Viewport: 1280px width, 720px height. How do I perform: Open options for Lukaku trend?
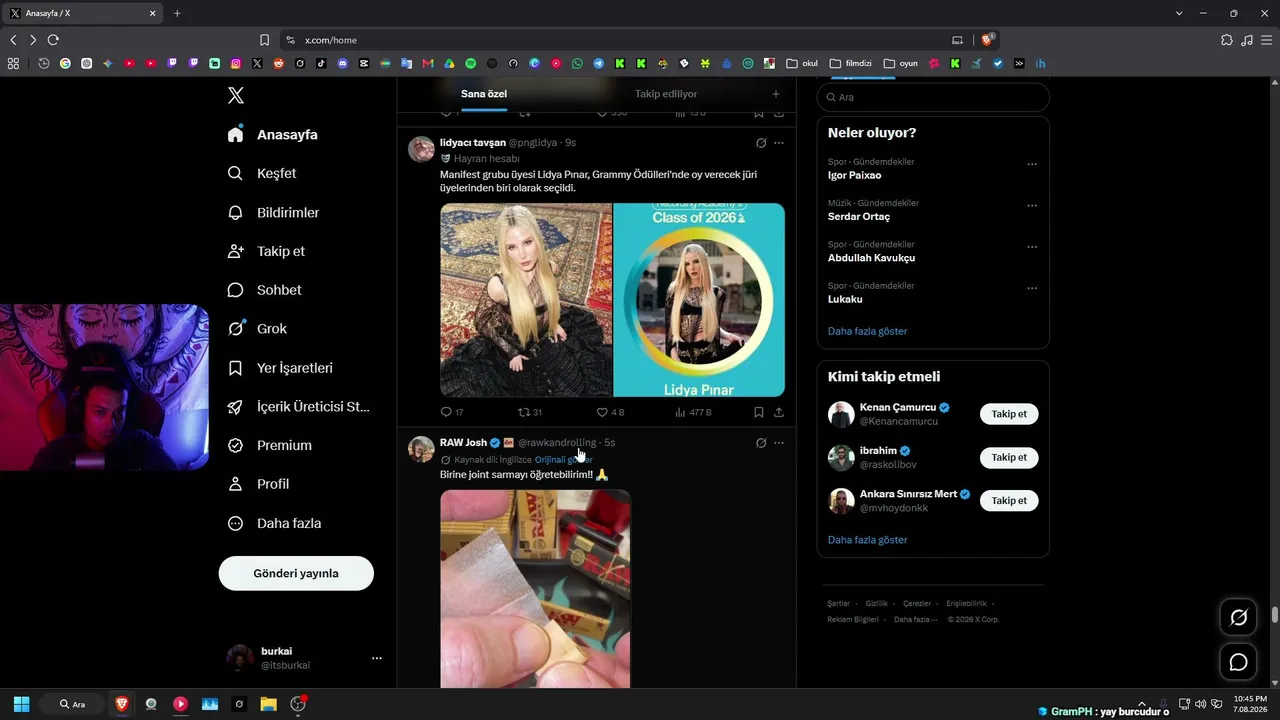pyautogui.click(x=1032, y=288)
